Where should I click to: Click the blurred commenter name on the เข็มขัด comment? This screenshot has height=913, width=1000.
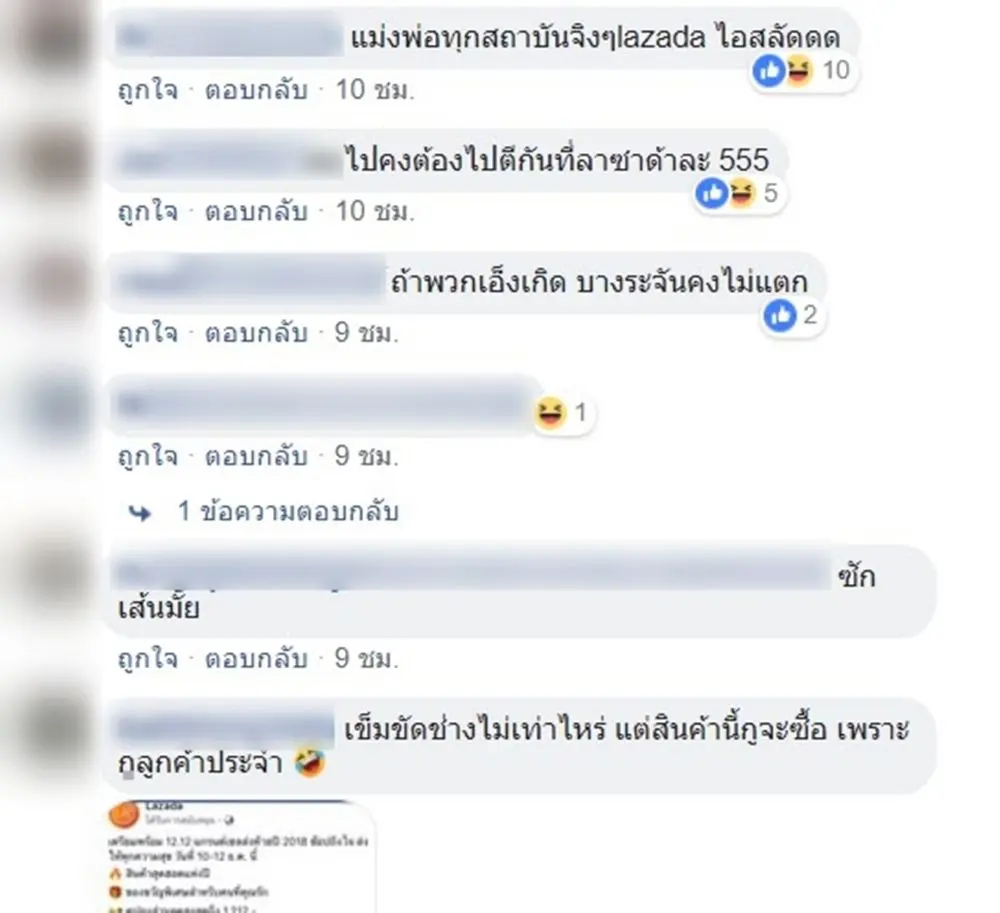226,729
